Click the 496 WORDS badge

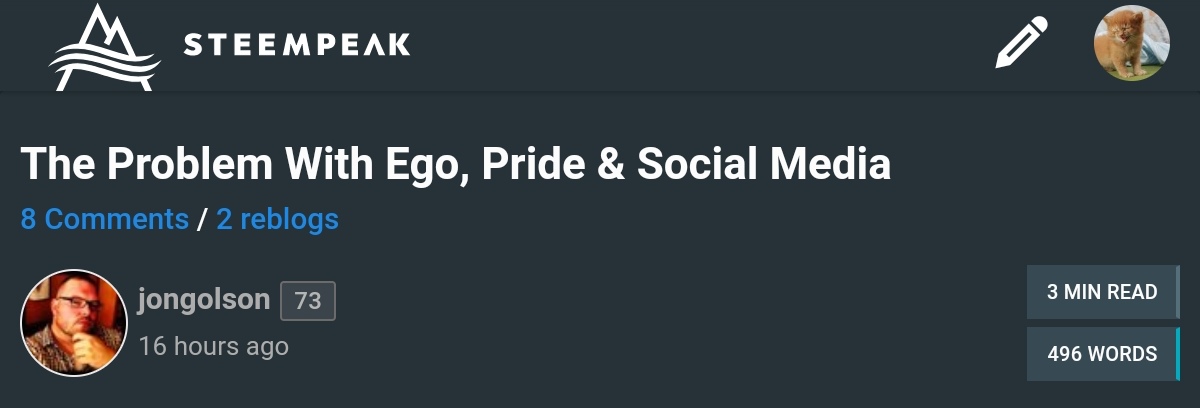pos(1102,354)
